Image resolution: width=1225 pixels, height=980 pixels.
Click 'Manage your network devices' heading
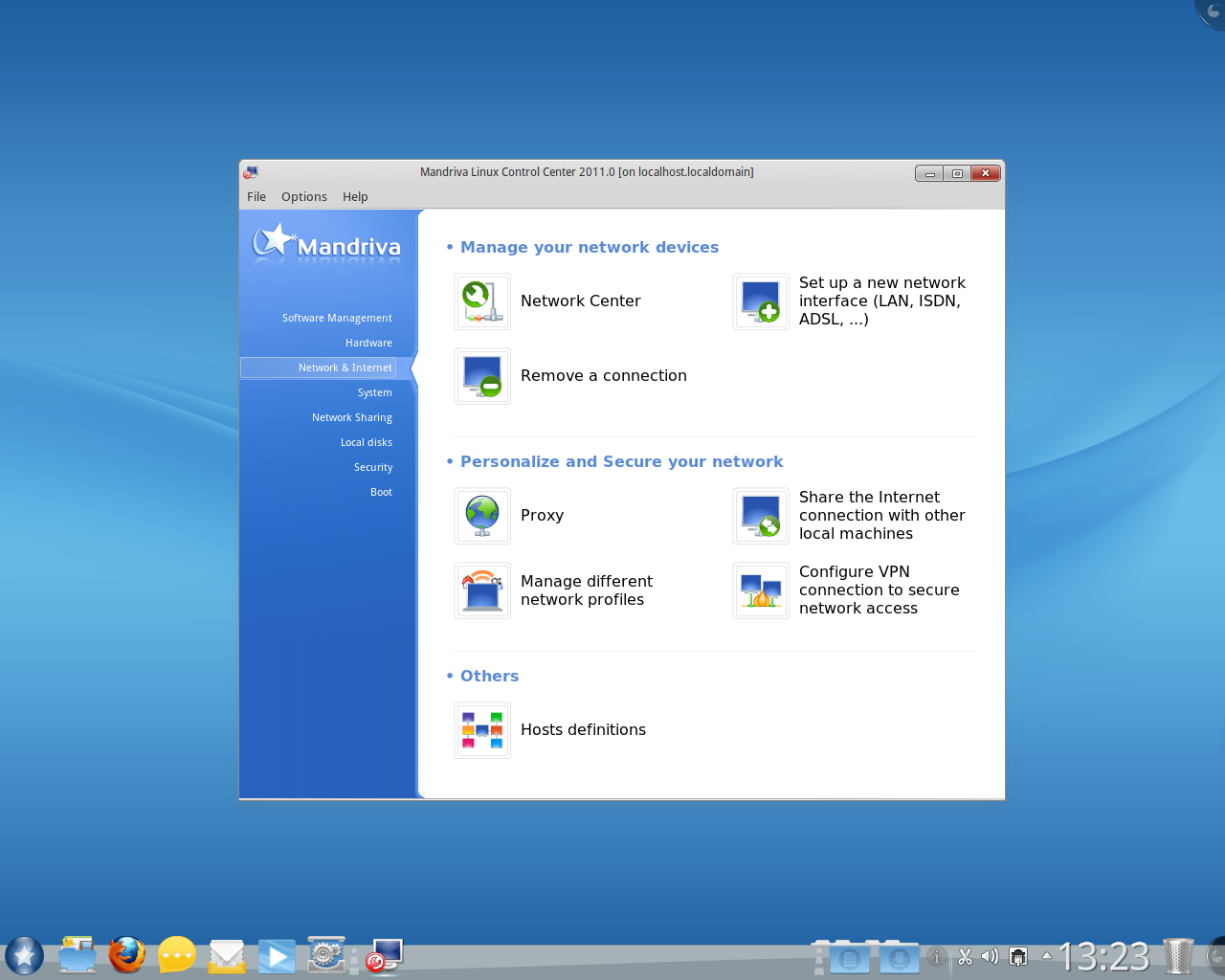[x=590, y=248]
